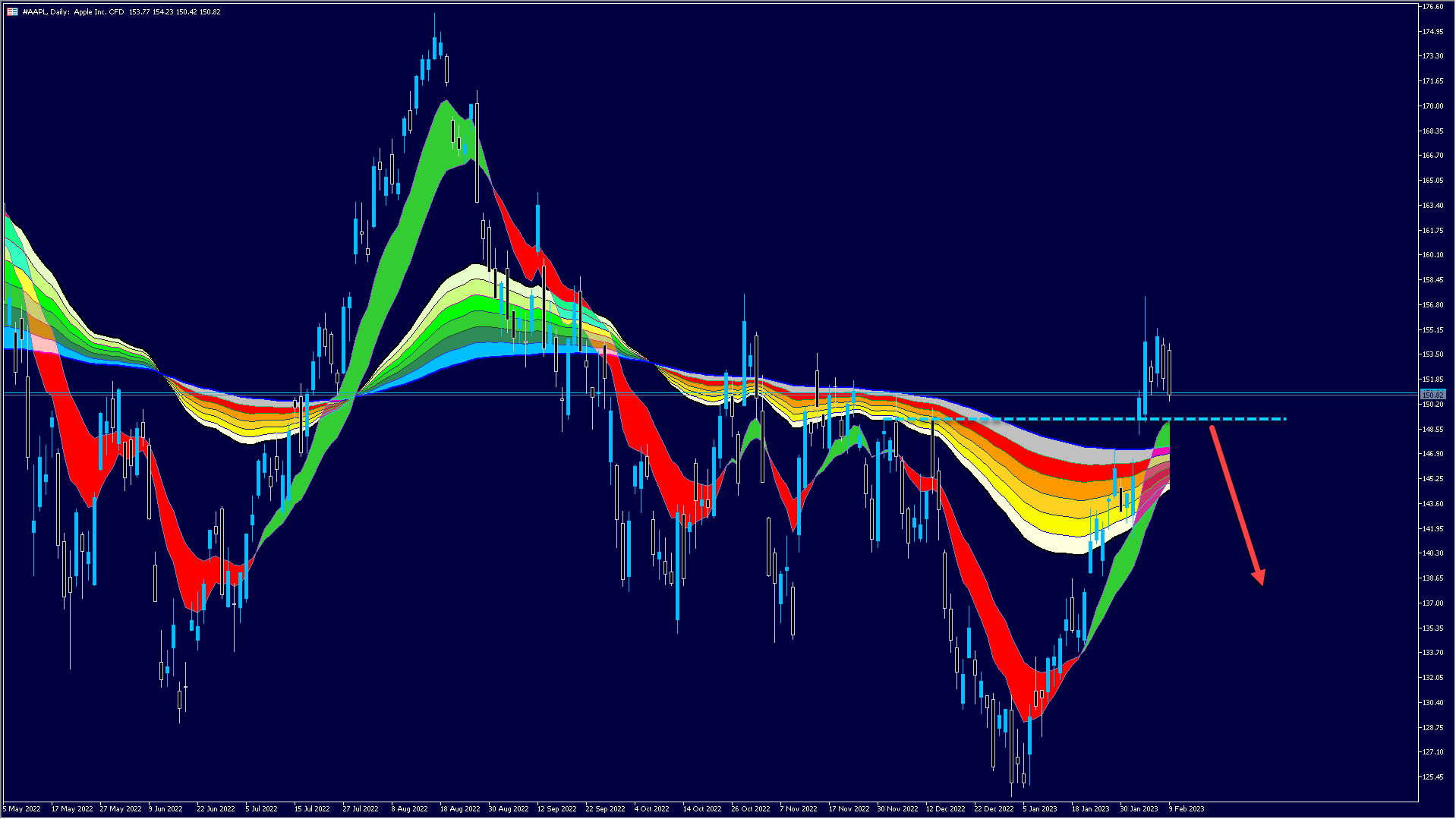This screenshot has height=819, width=1456.
Task: Click the 137.00 price scale label
Action: [x=1433, y=603]
